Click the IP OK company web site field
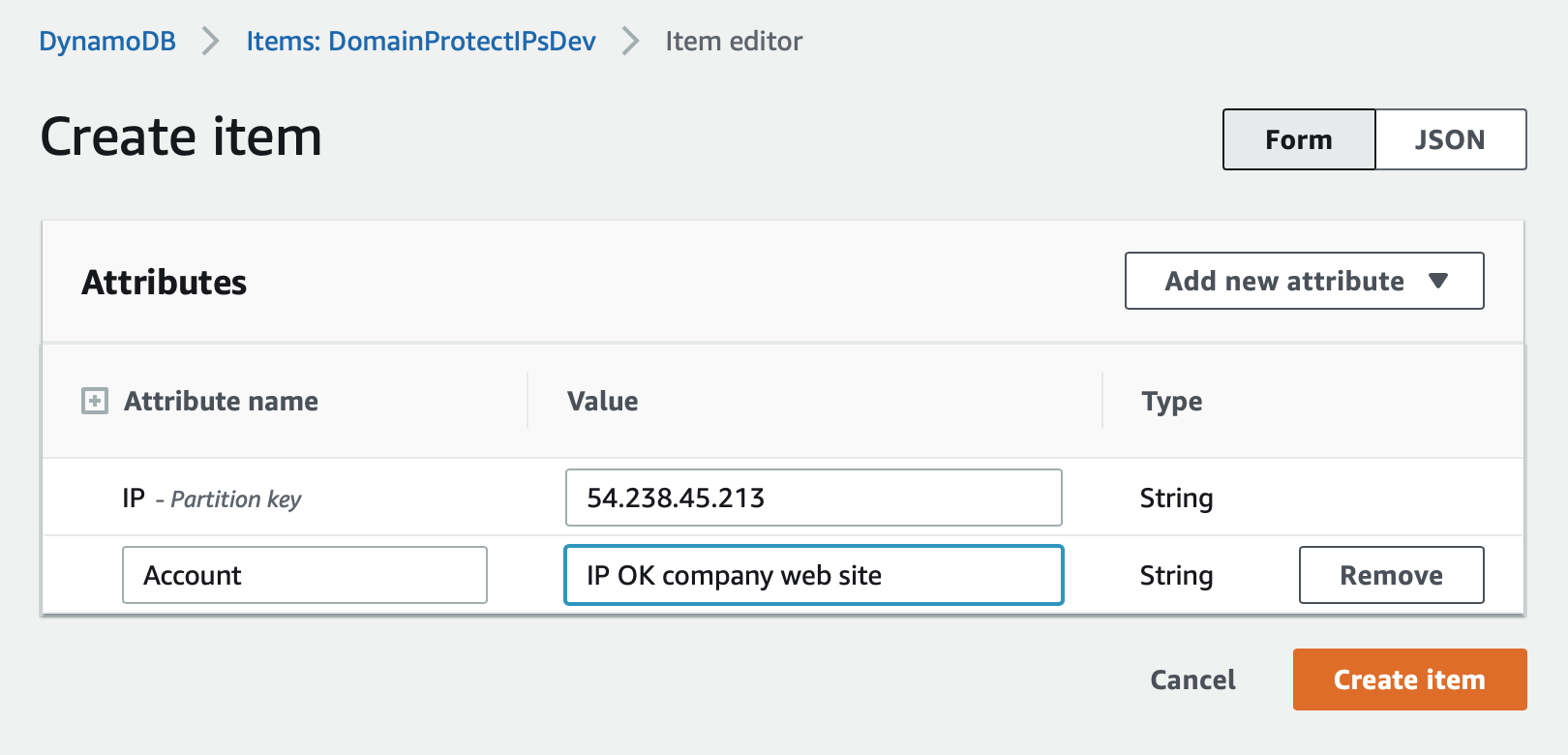 813,575
